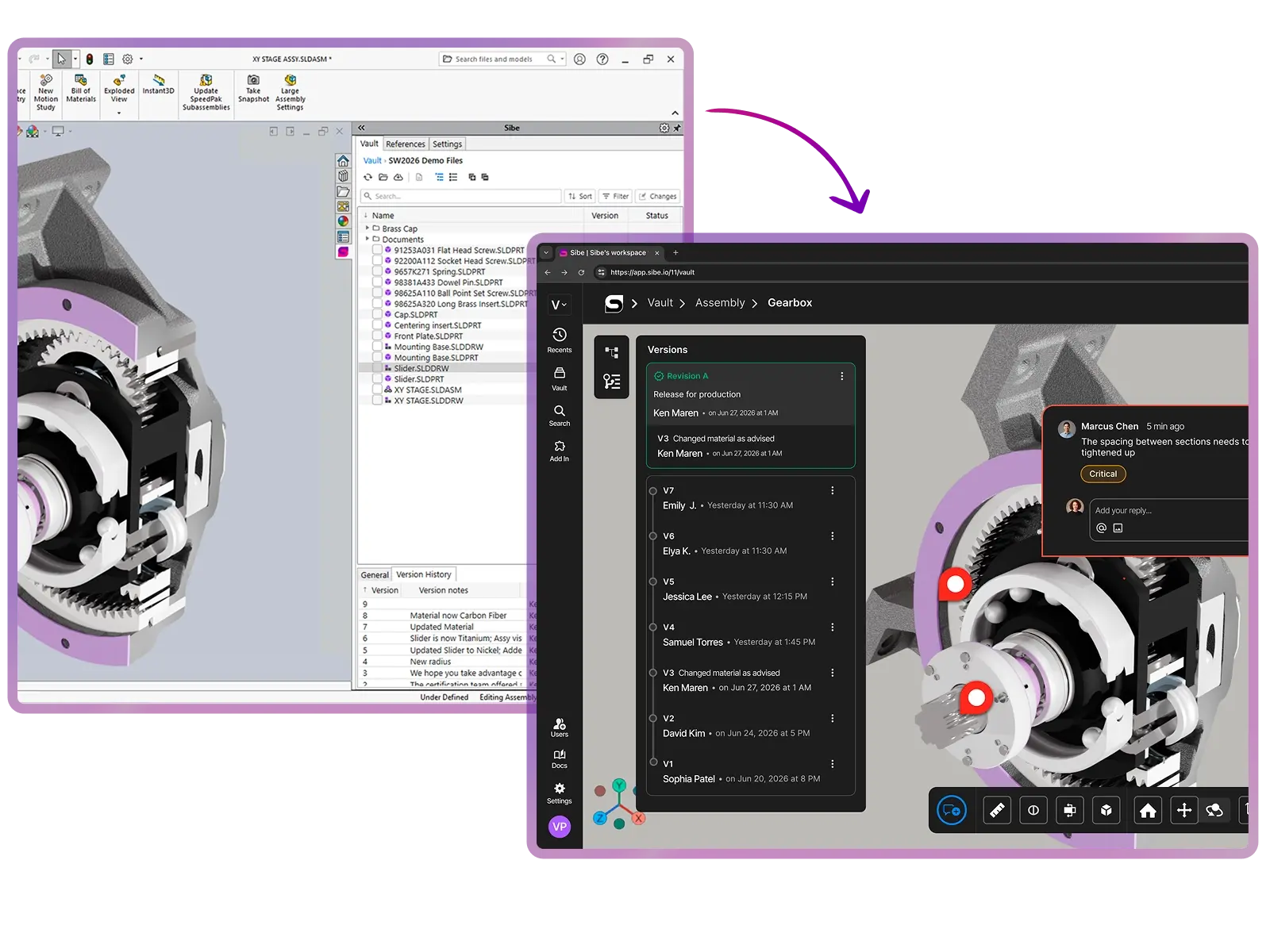Click the Search field in Sibe pane
Viewport: 1270px width, 952px height.
(460, 196)
